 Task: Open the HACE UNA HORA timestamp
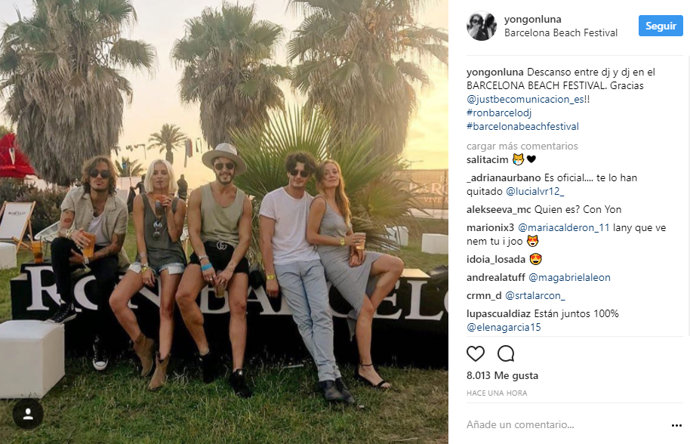click(496, 393)
